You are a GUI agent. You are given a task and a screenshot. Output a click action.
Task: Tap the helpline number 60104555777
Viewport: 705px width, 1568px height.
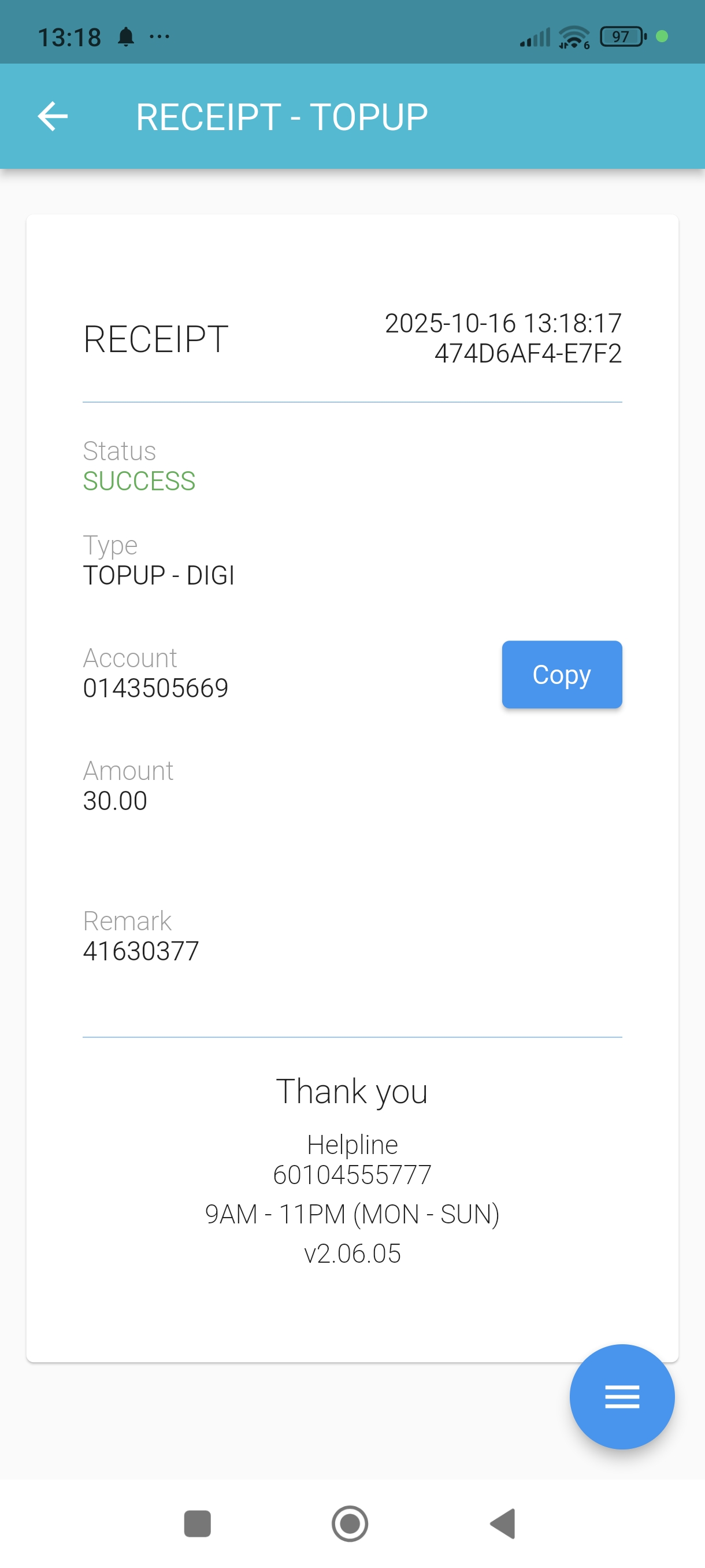tap(352, 1174)
